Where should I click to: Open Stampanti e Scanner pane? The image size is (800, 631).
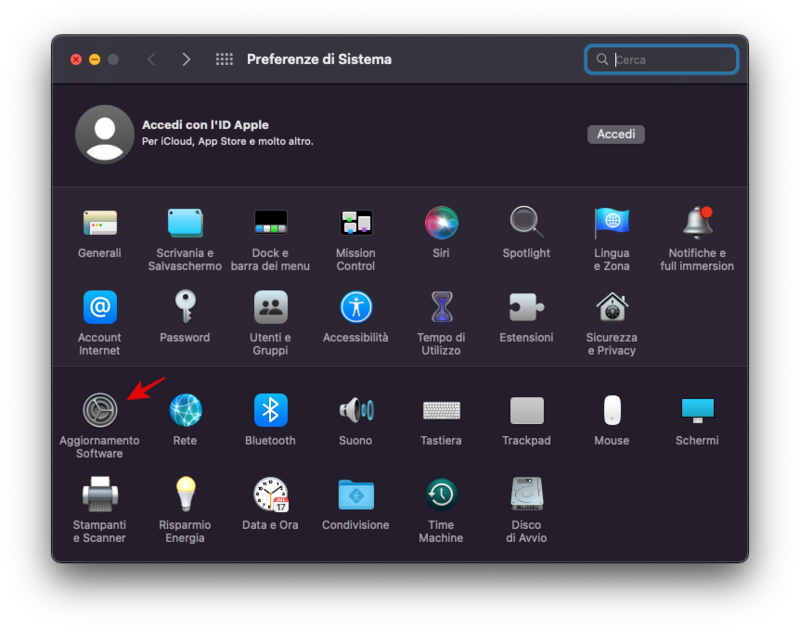tap(100, 494)
